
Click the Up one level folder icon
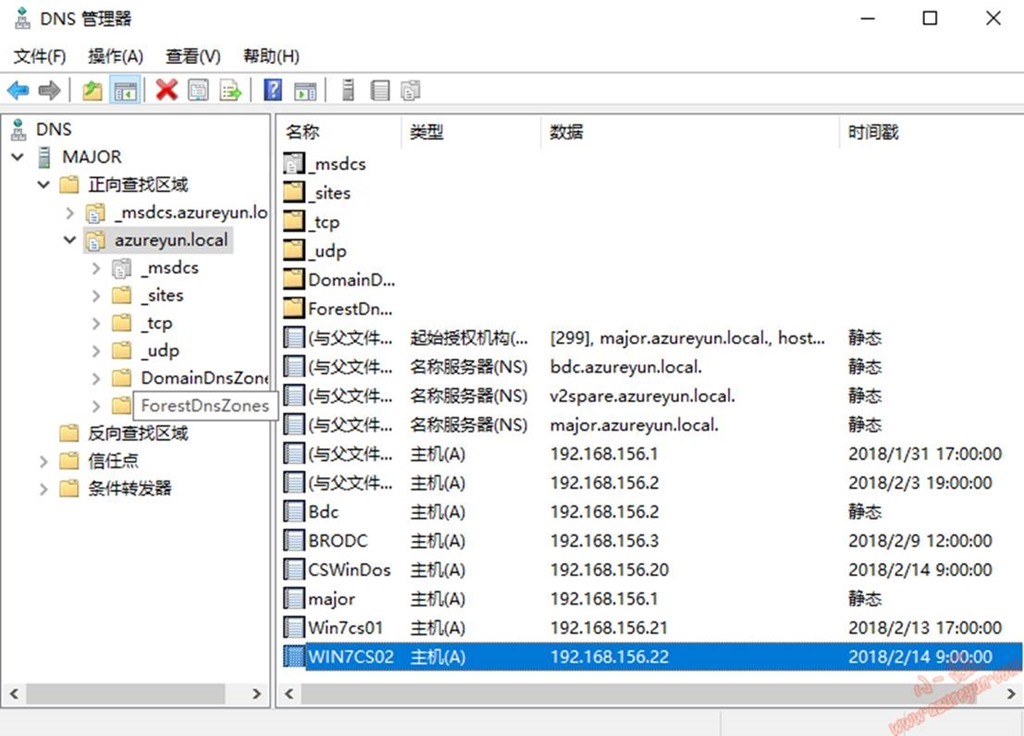coord(92,90)
